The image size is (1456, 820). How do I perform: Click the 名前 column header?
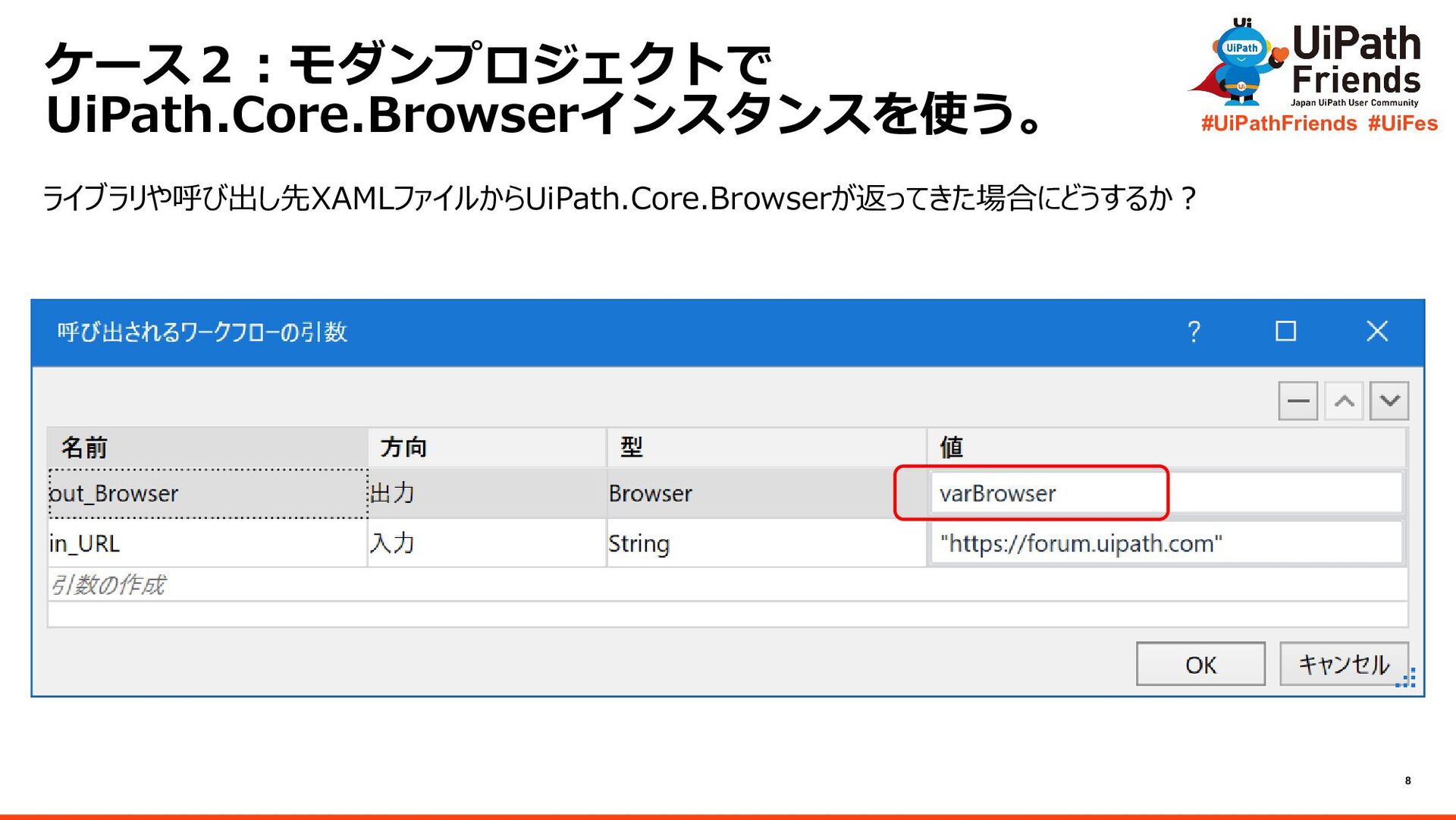tap(208, 448)
